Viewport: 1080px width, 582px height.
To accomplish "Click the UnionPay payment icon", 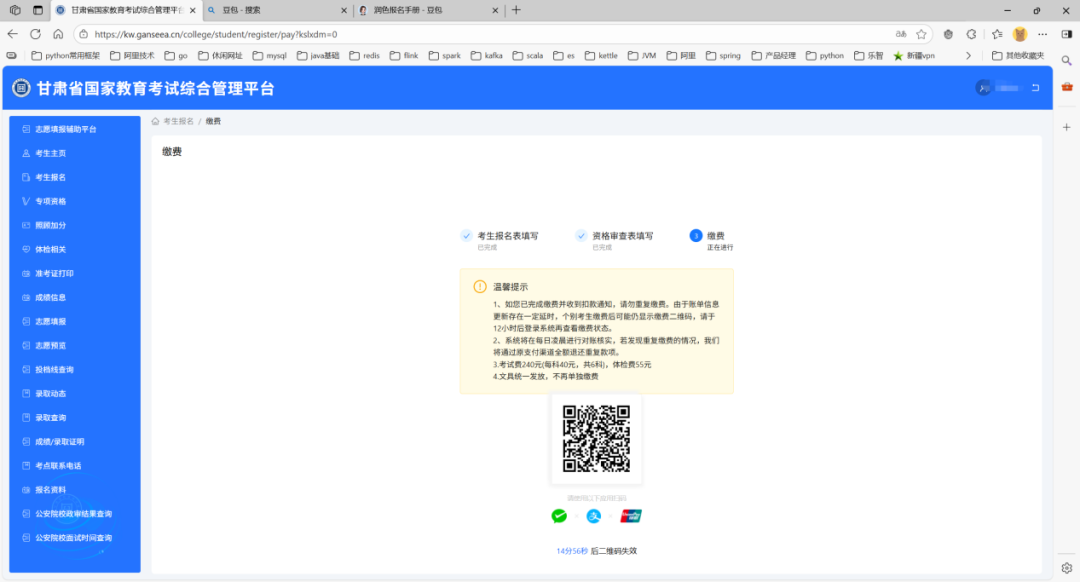I will click(629, 515).
